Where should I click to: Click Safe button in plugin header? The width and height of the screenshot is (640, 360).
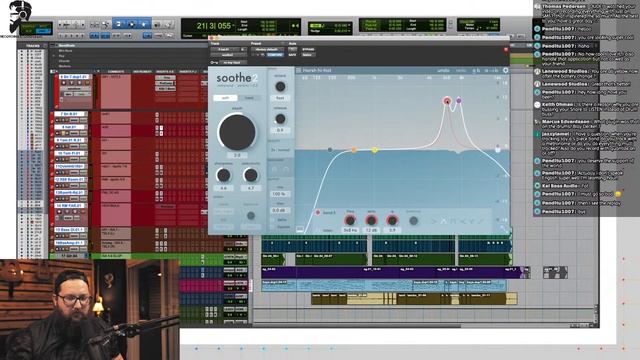293,54
